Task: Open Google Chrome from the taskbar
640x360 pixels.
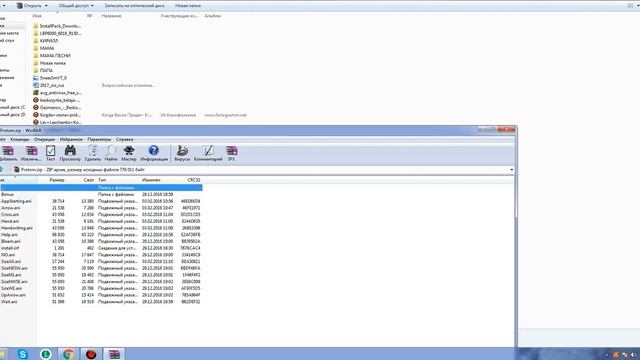Action: click(x=68, y=354)
